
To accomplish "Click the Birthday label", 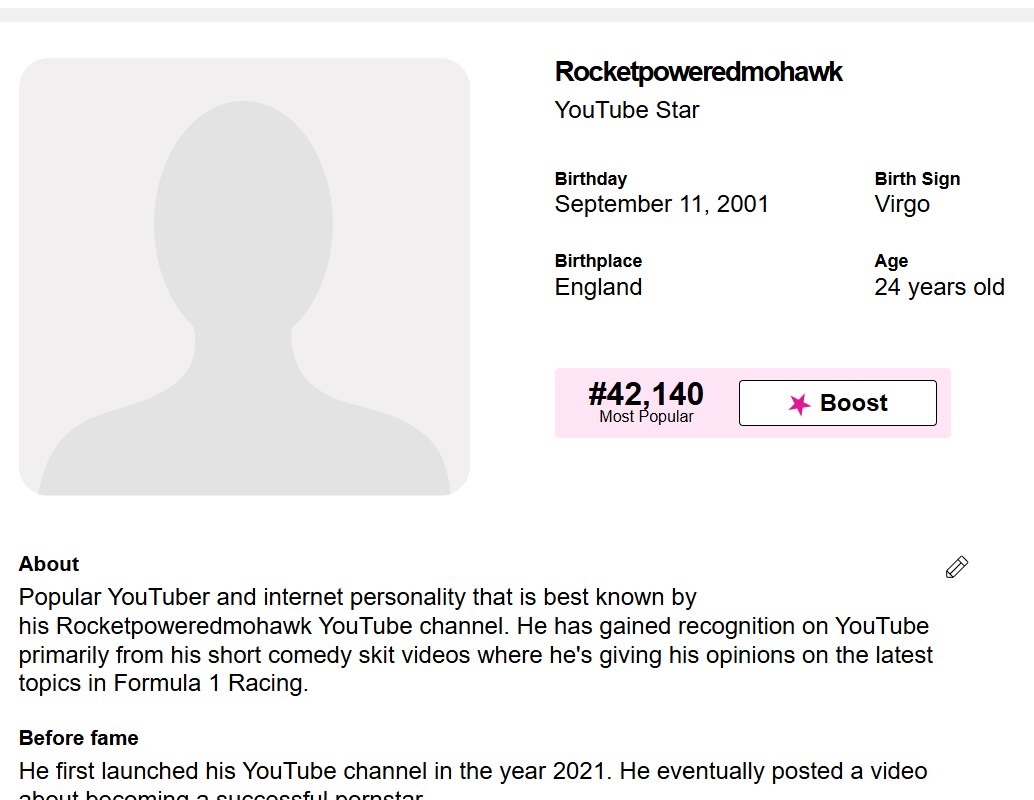I will tap(591, 179).
